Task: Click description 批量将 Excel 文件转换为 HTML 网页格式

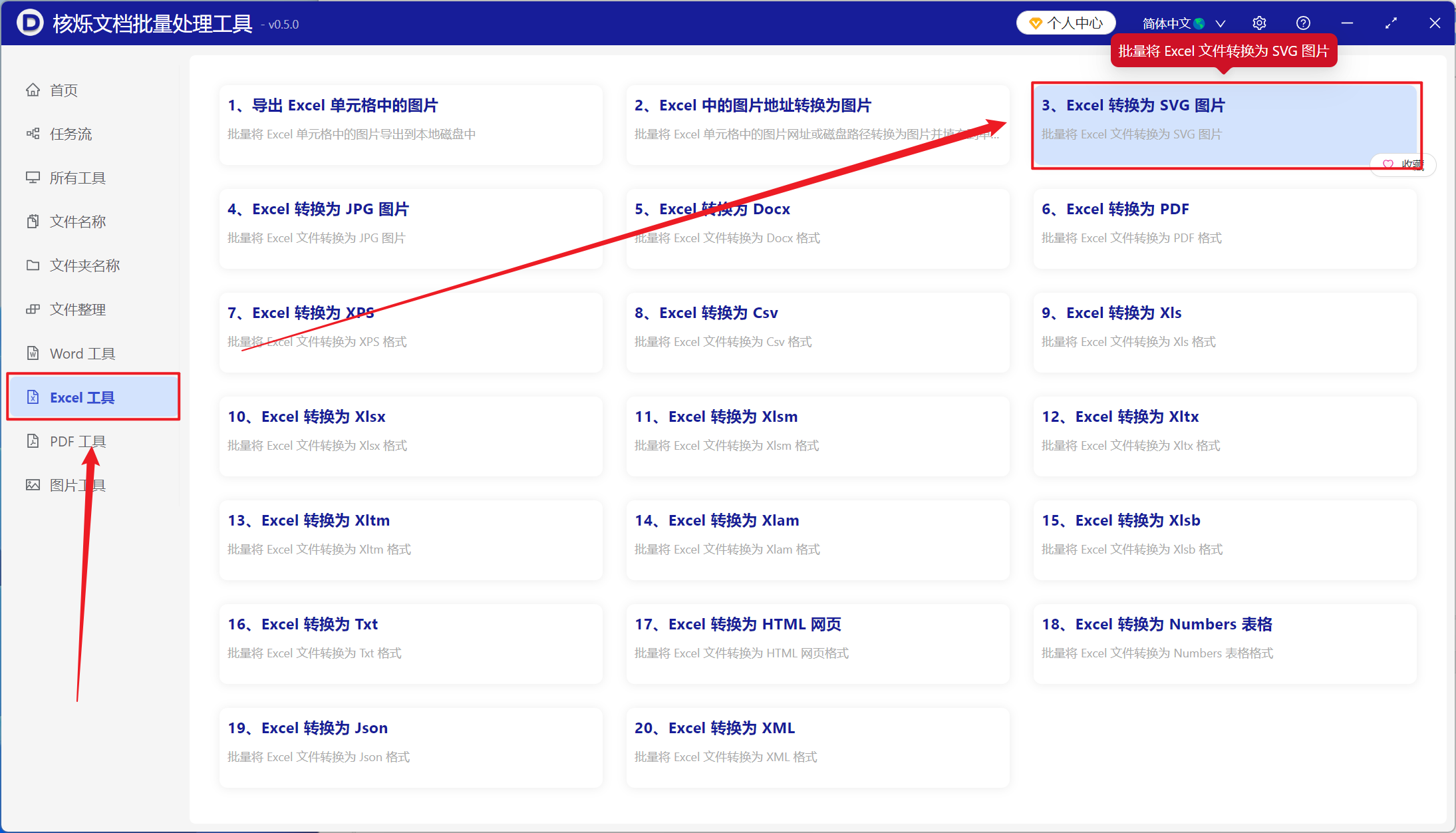Action: click(742, 653)
